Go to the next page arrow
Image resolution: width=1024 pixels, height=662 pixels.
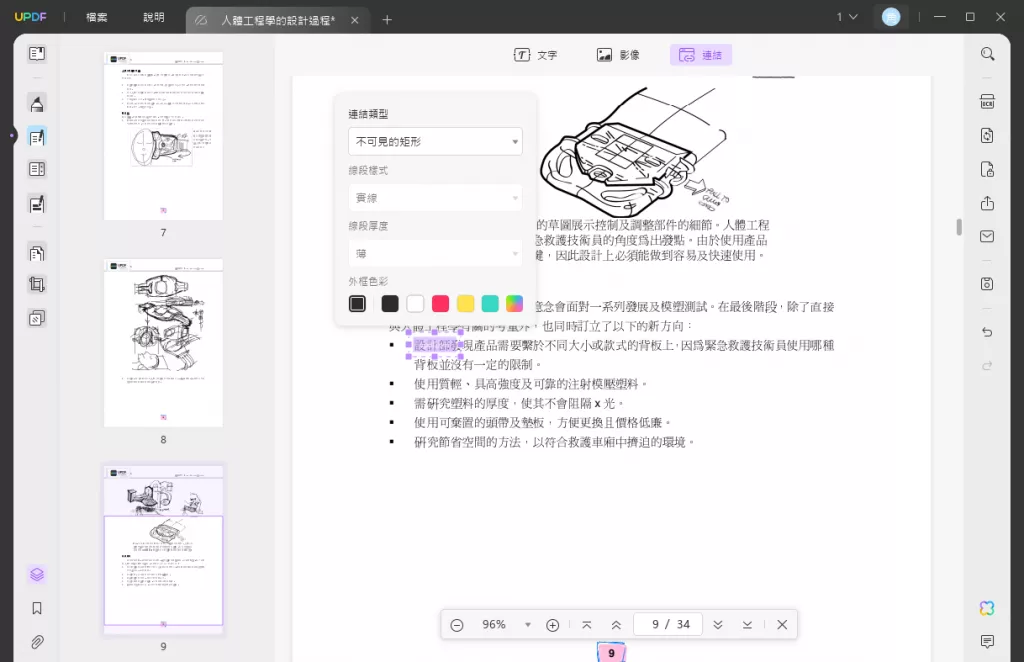click(718, 625)
